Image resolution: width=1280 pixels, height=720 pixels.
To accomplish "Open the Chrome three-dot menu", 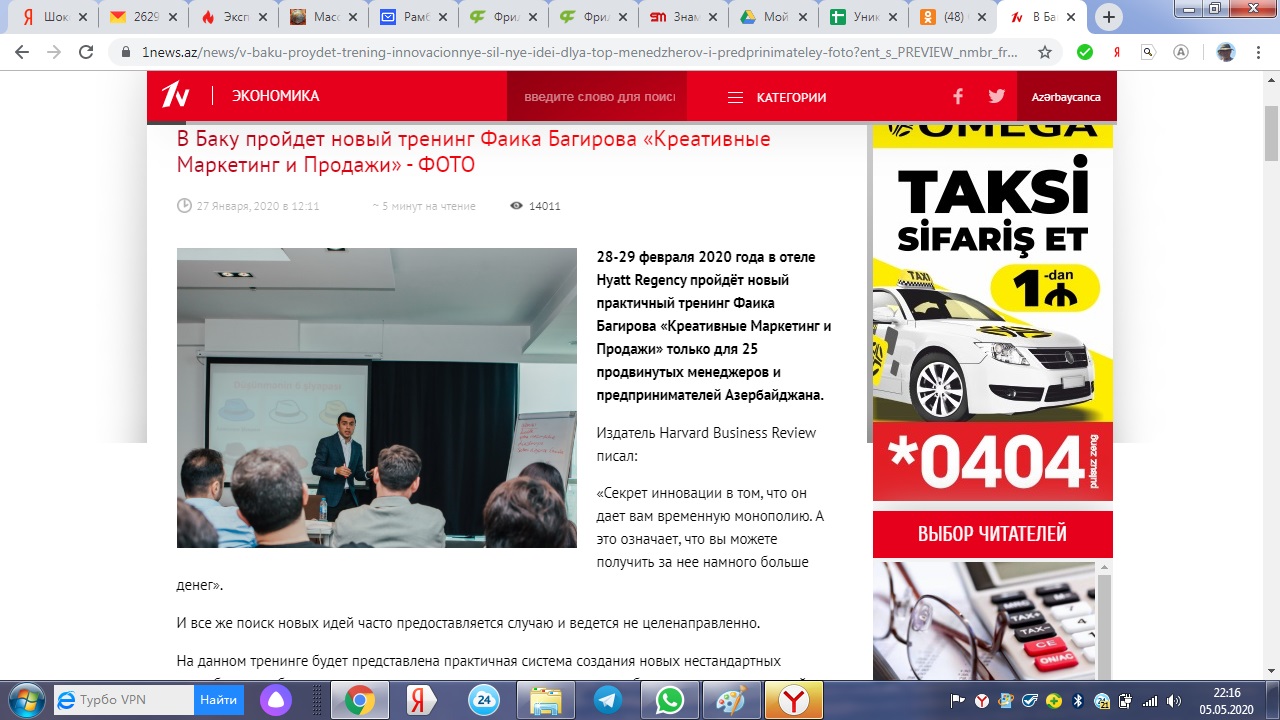I will pos(1257,52).
